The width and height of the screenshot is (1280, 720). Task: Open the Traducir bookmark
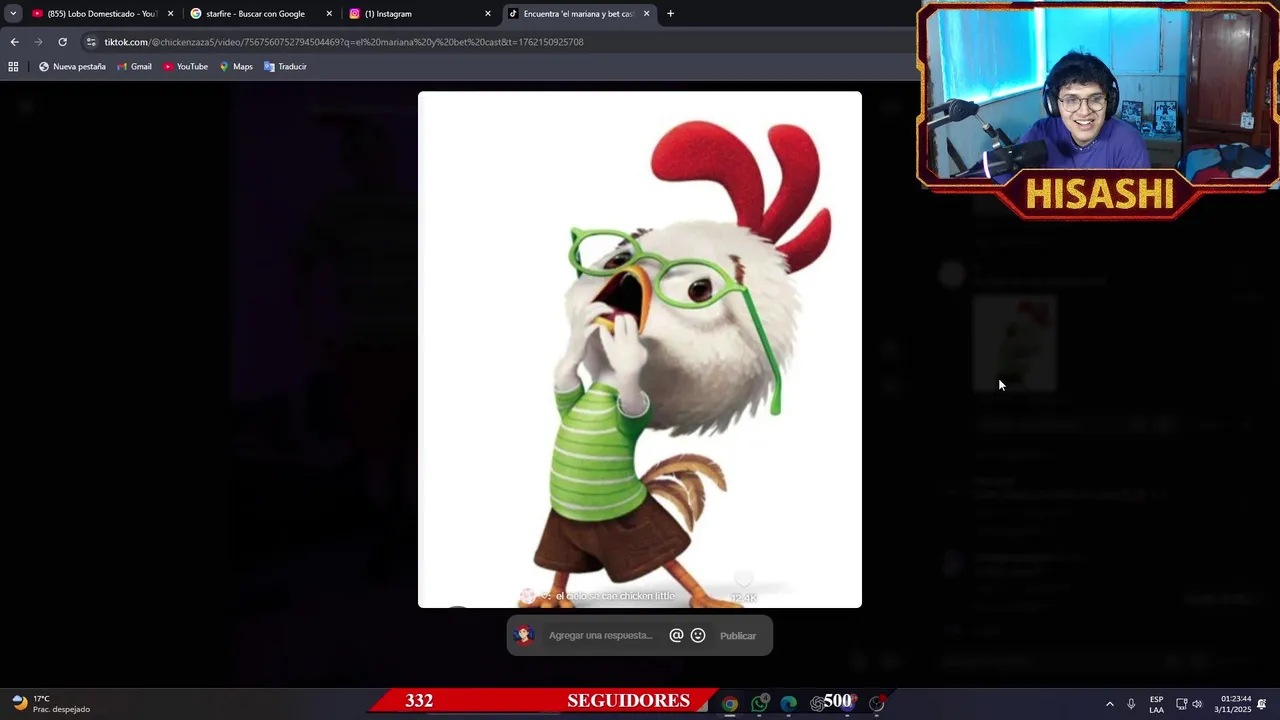[x=285, y=67]
